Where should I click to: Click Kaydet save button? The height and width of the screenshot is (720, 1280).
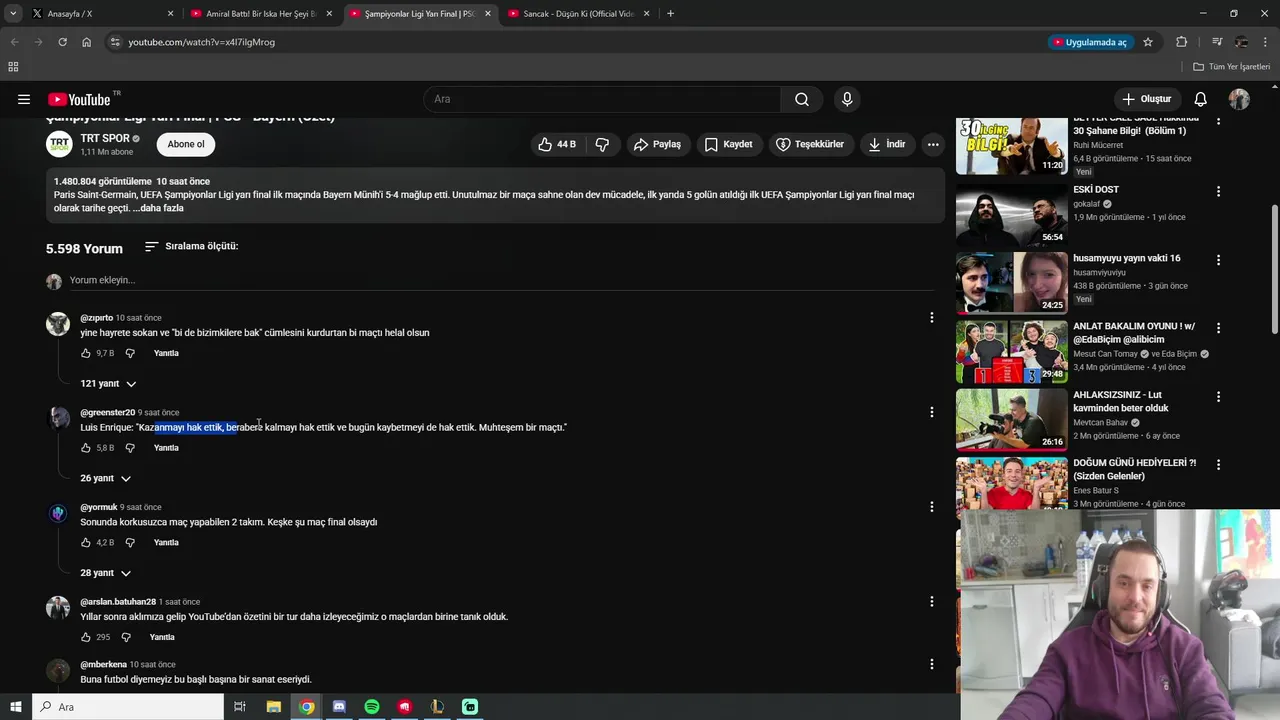pos(728,144)
